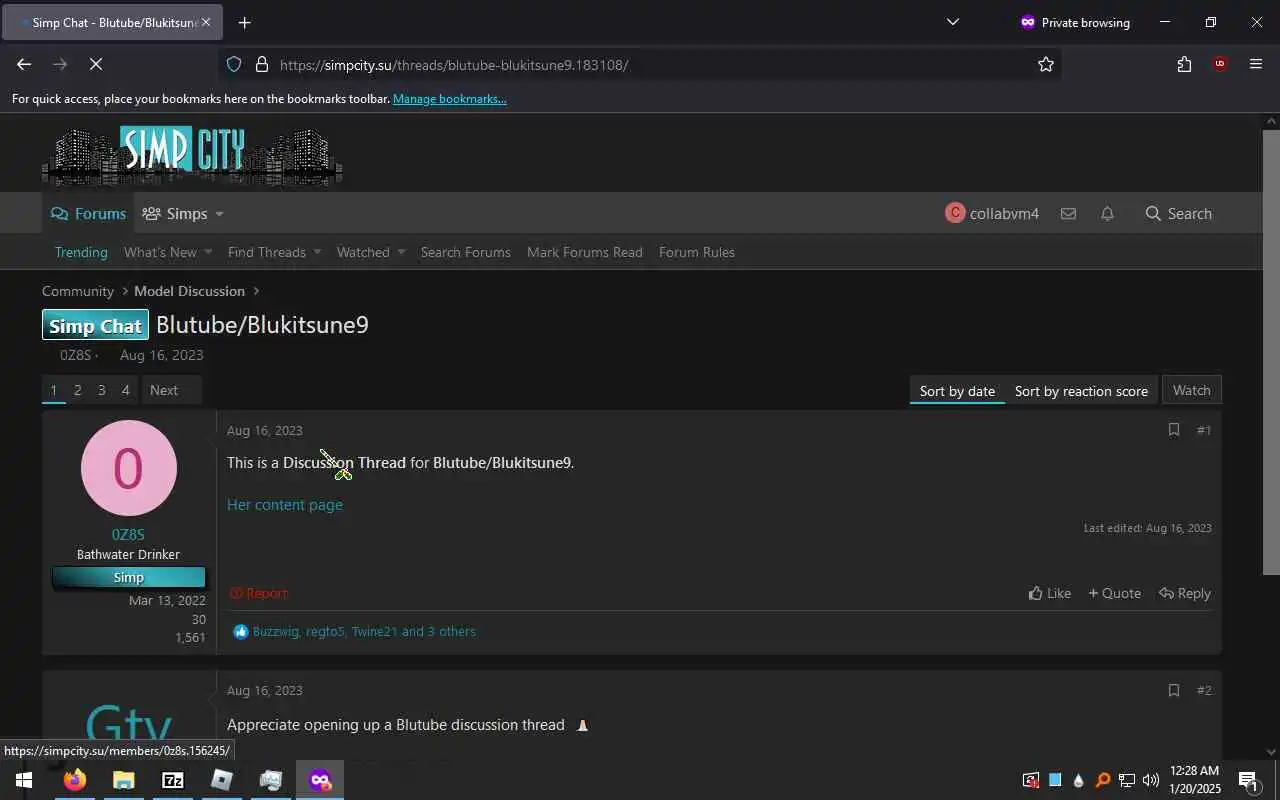1280x800 pixels.
Task: Like post #1
Action: (1050, 593)
